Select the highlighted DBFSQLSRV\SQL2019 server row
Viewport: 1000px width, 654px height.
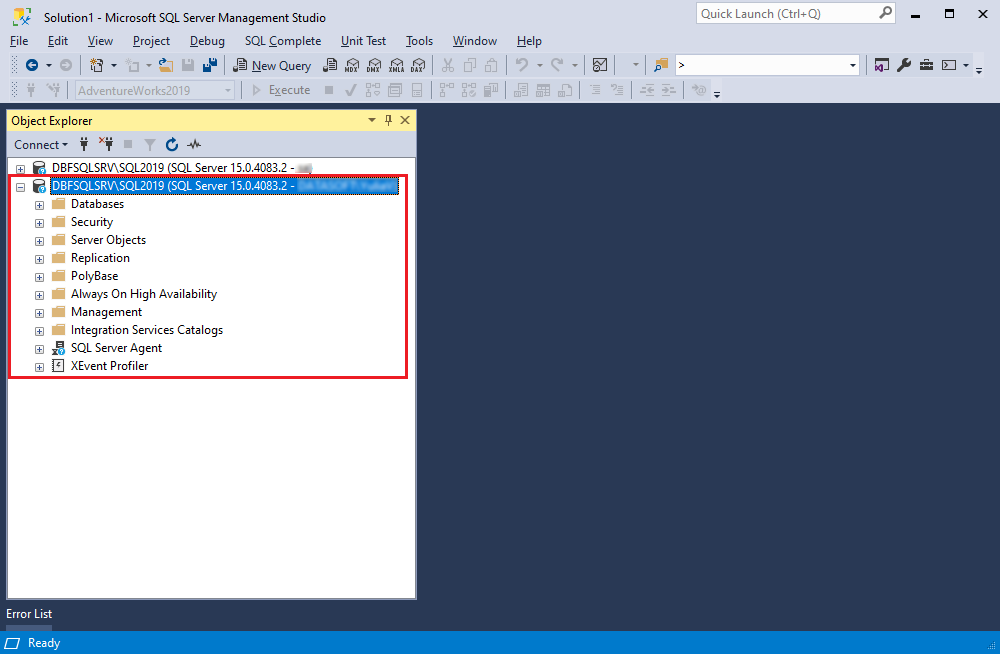click(x=224, y=186)
